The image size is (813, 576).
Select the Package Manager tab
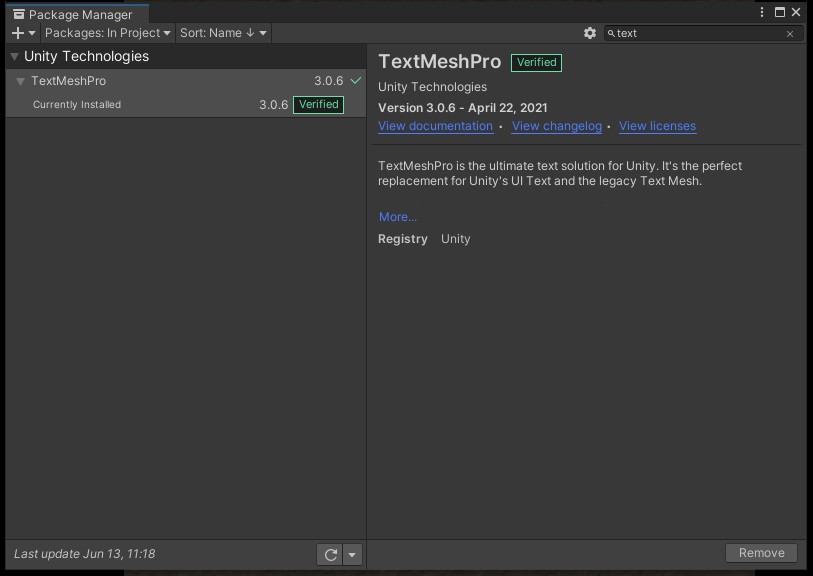pos(77,15)
